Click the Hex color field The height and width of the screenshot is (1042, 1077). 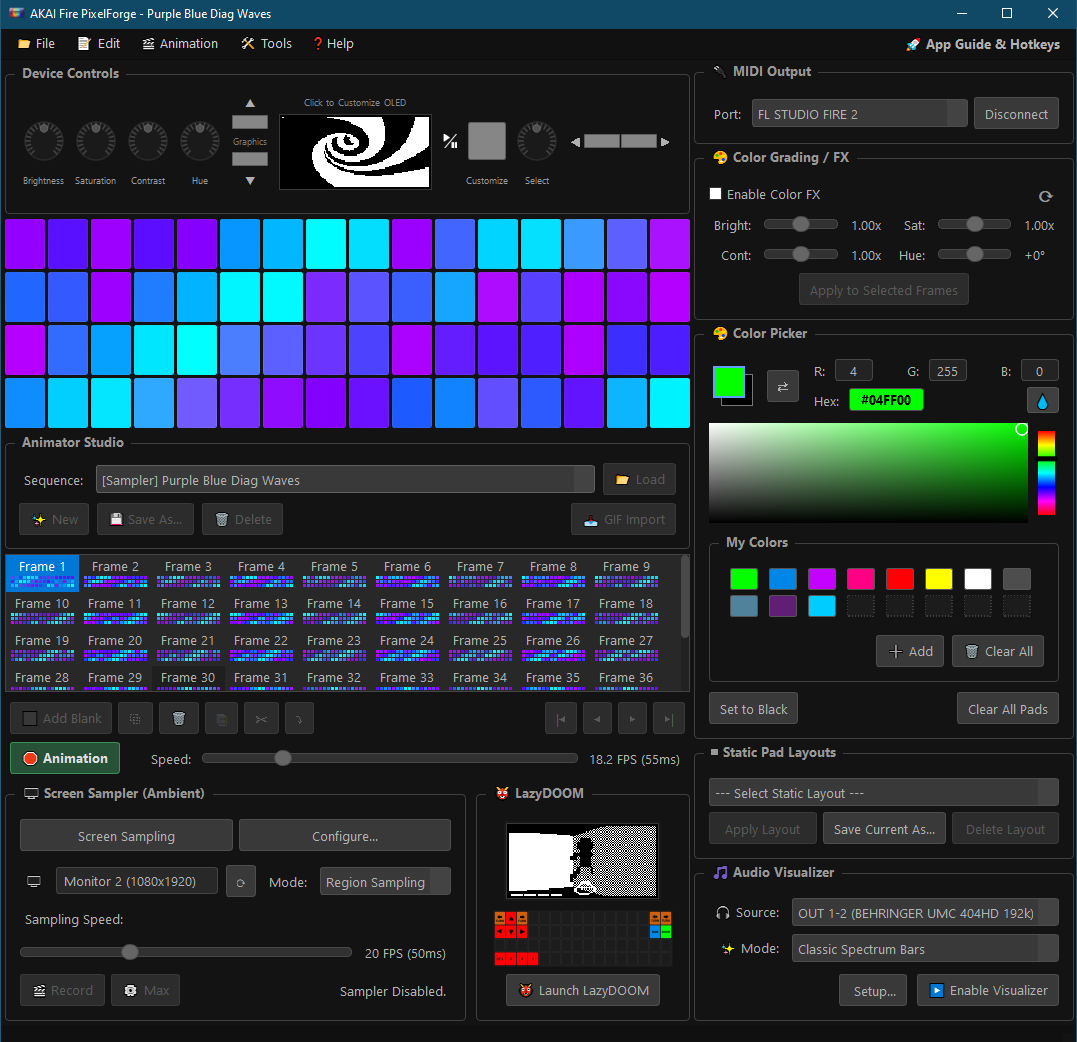pyautogui.click(x=886, y=400)
